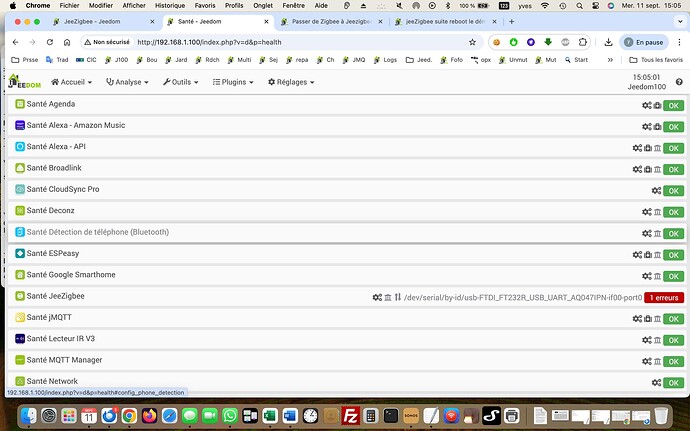The width and height of the screenshot is (690, 431).
Task: Click bank icon in Santé ESPeasy row
Action: pyautogui.click(x=657, y=255)
